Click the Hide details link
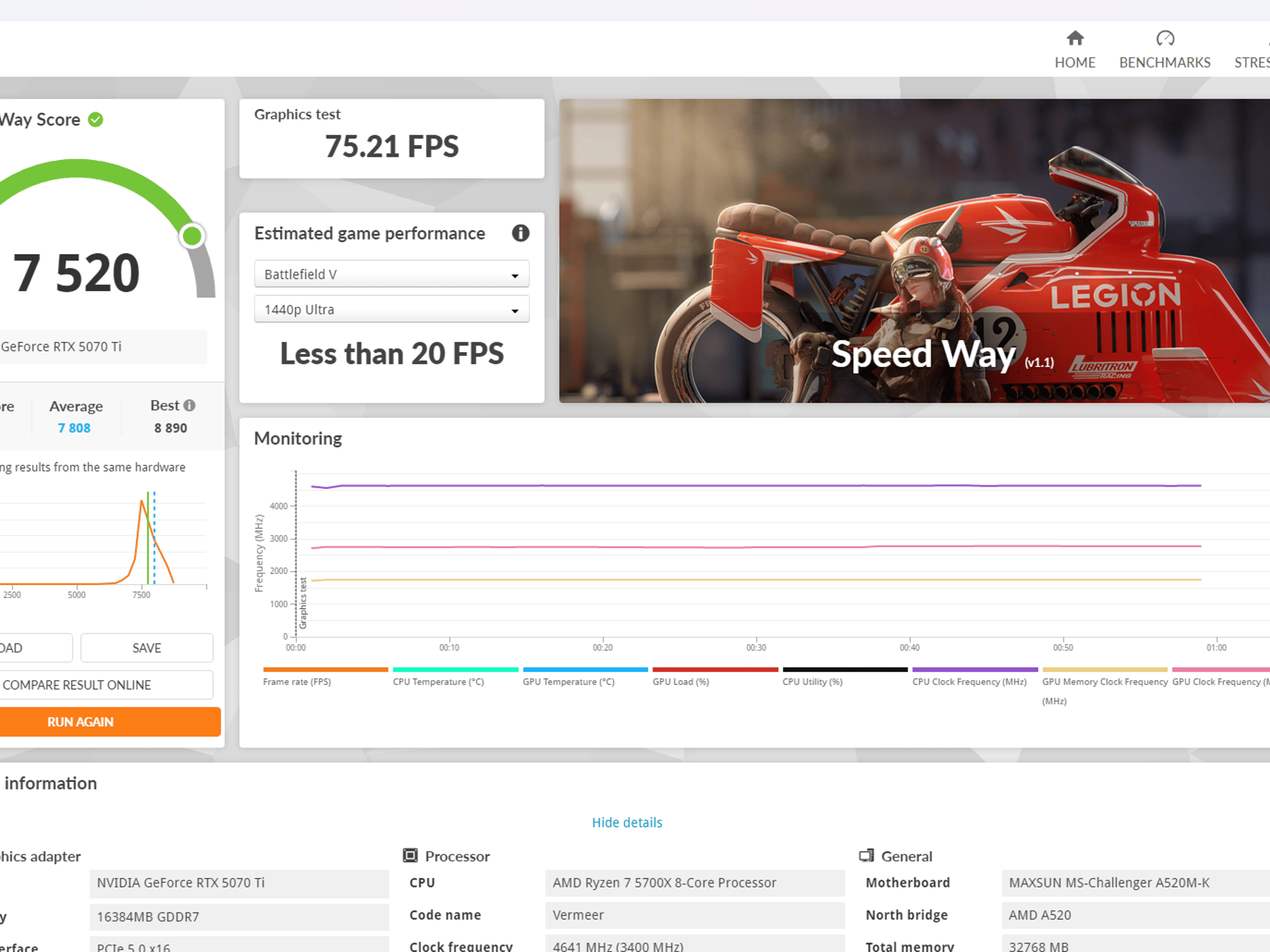Image resolution: width=1270 pixels, height=952 pixels. coord(627,822)
